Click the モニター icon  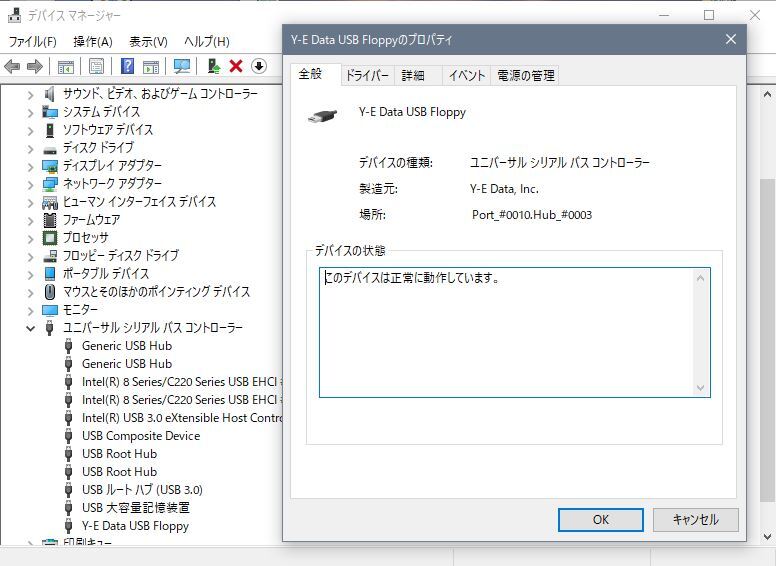tap(49, 310)
